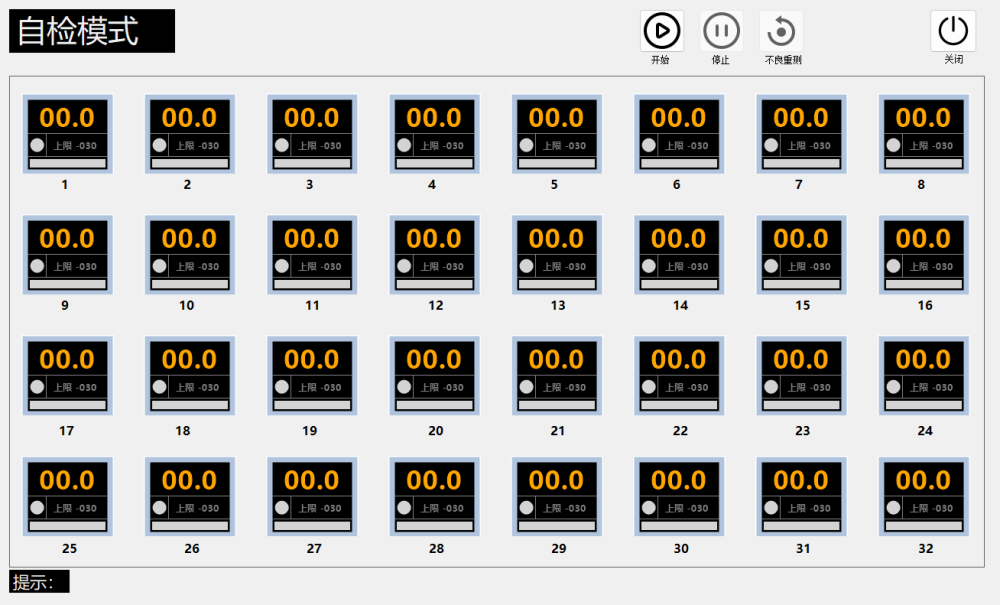The height and width of the screenshot is (605, 1000).
Task: Click the 开始 start play icon
Action: tap(661, 31)
